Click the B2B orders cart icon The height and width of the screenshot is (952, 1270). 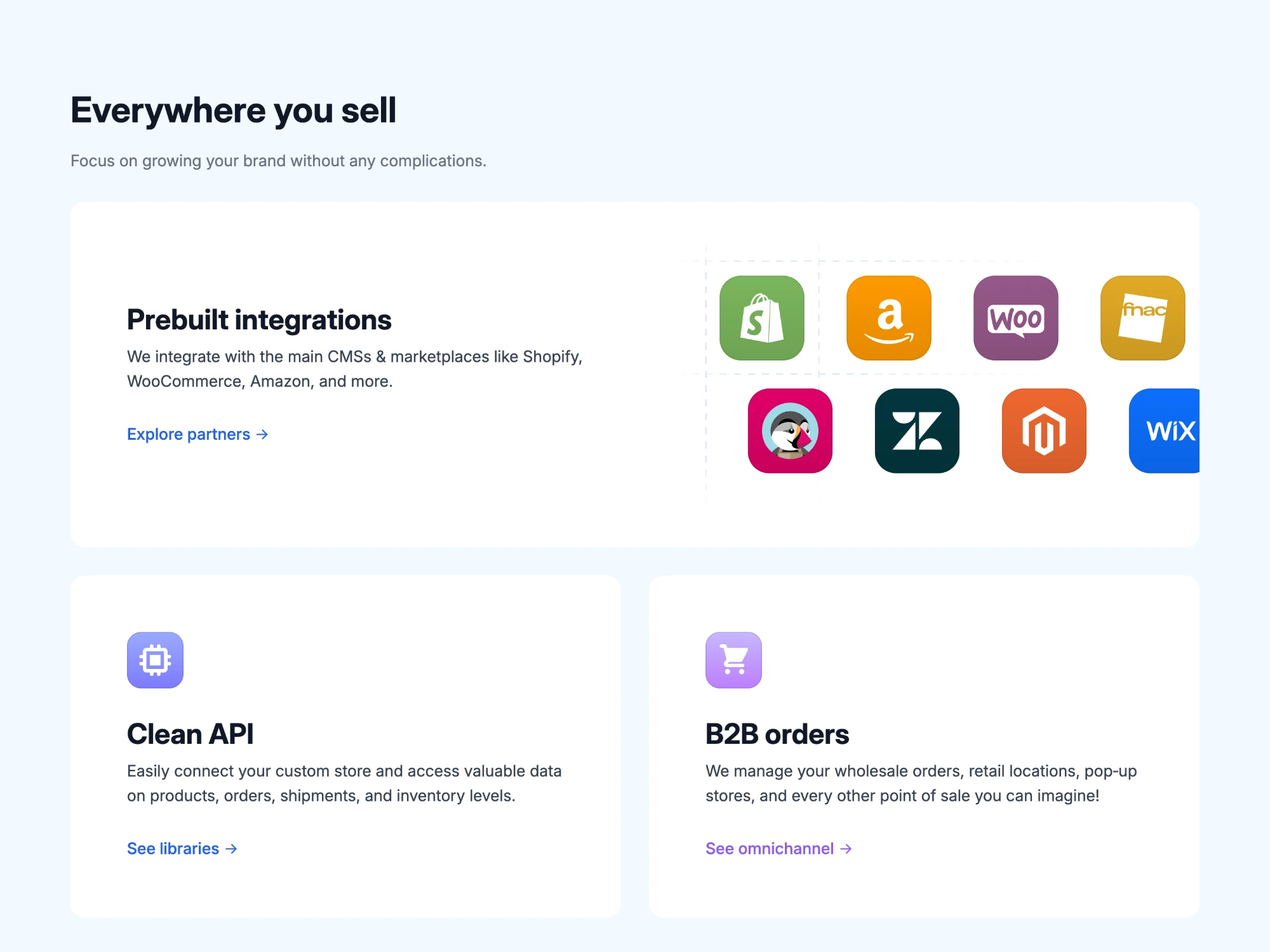click(733, 660)
